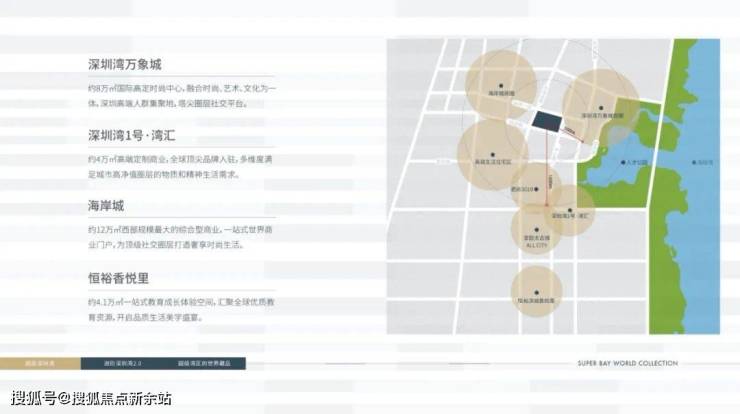The width and height of the screenshot is (740, 414).
Task: Click the ALL CITY label on map
Action: point(536,245)
